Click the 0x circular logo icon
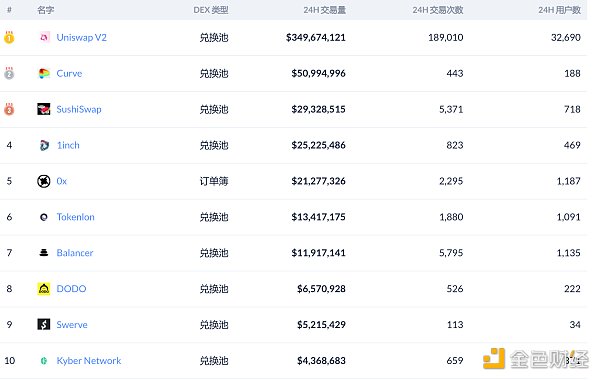 click(x=44, y=181)
